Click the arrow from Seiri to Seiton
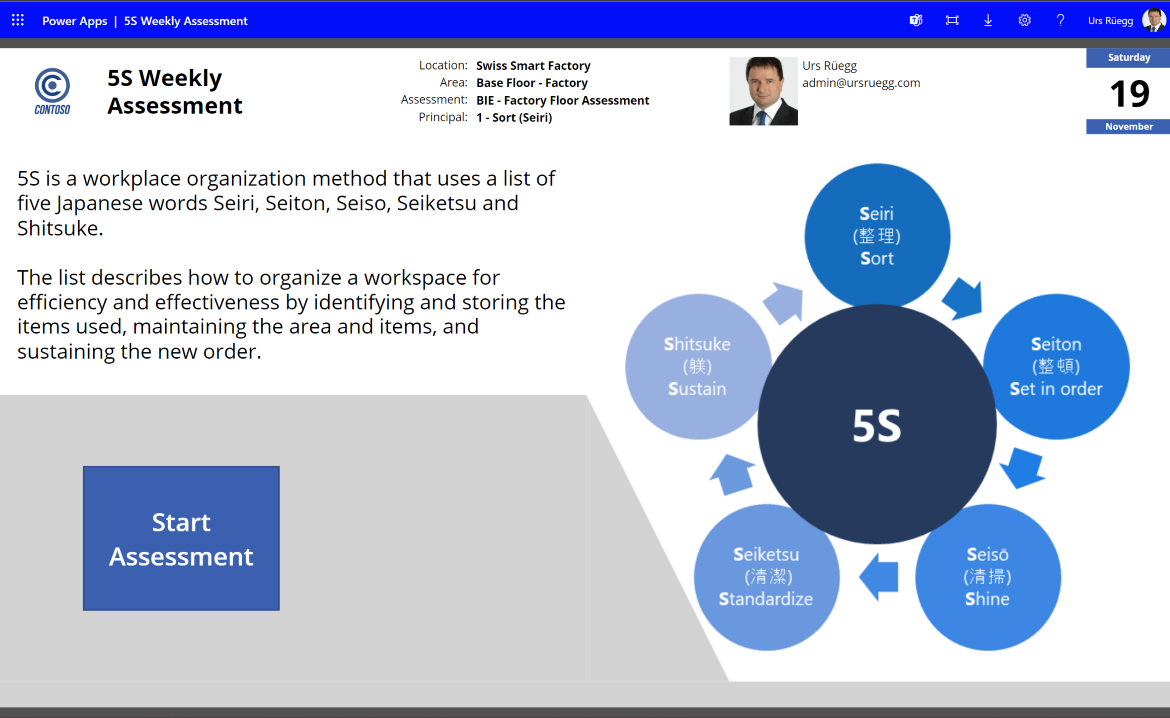 tap(964, 299)
